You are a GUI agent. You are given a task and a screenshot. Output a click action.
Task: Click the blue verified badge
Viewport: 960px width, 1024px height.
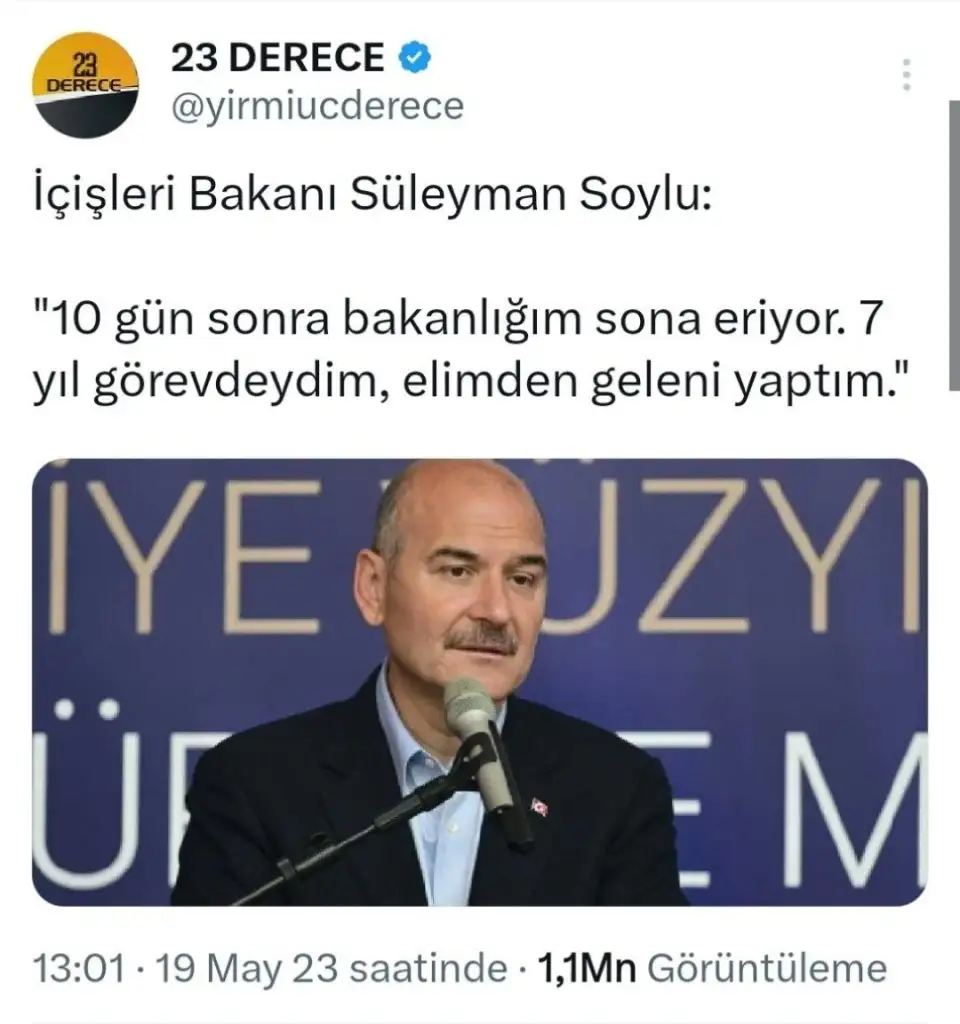(x=415, y=57)
